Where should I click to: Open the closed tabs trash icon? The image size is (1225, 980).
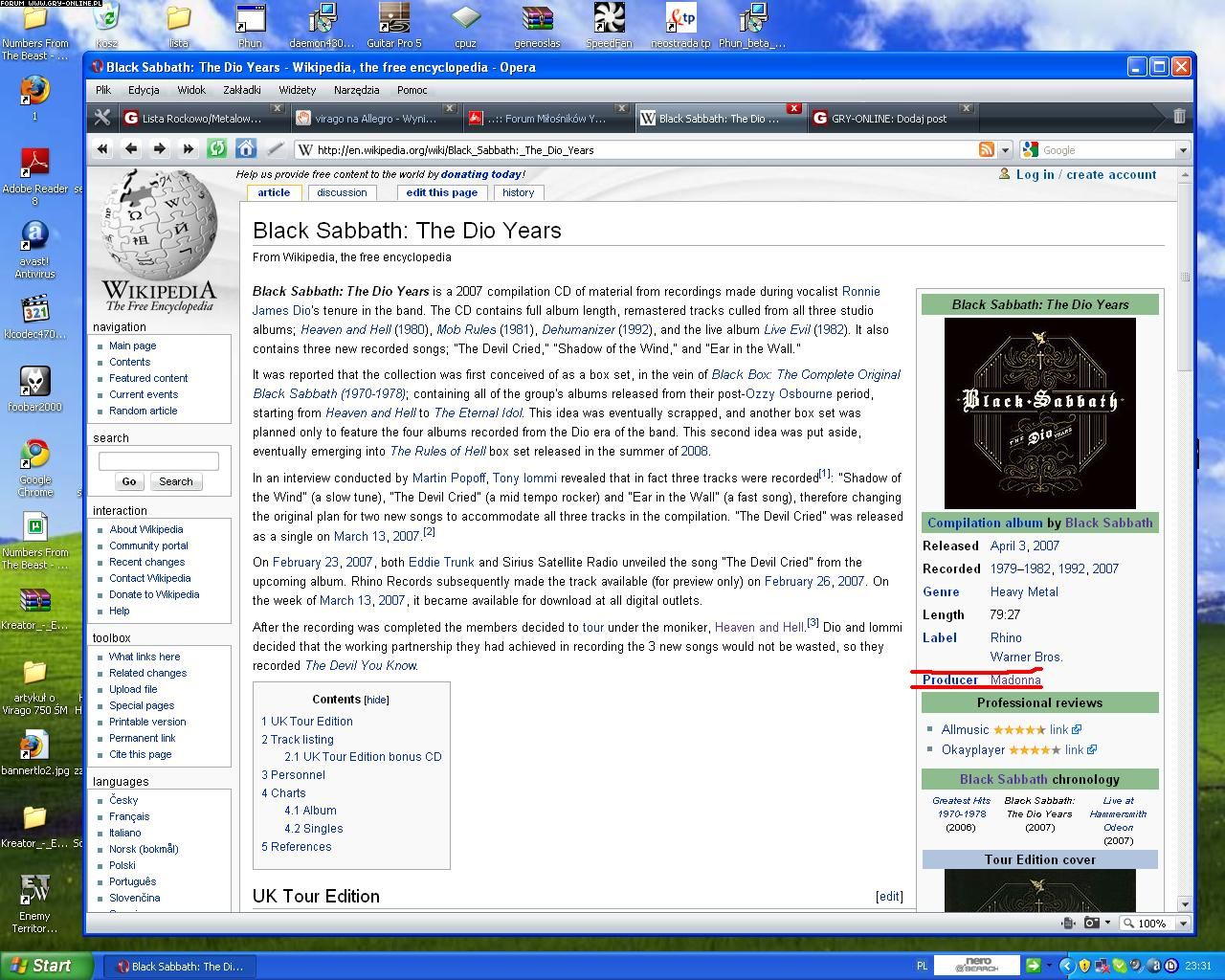1179,117
